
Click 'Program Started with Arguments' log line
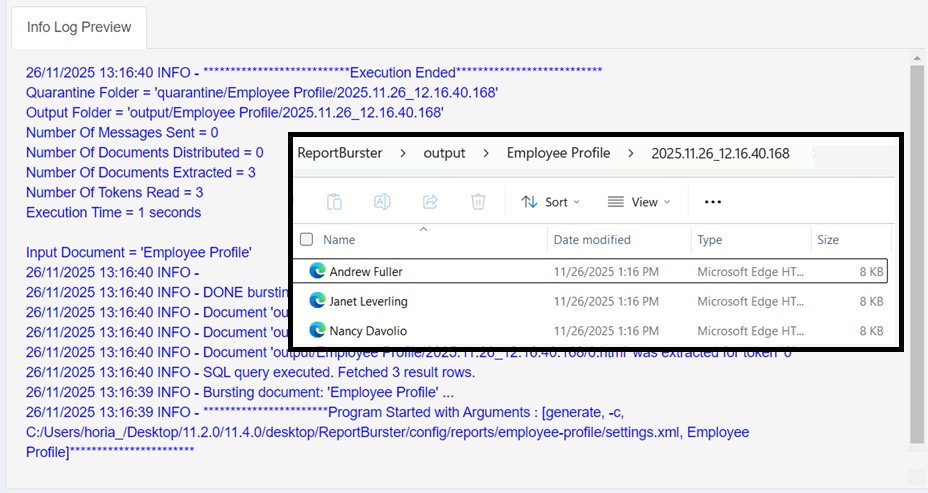click(x=325, y=413)
